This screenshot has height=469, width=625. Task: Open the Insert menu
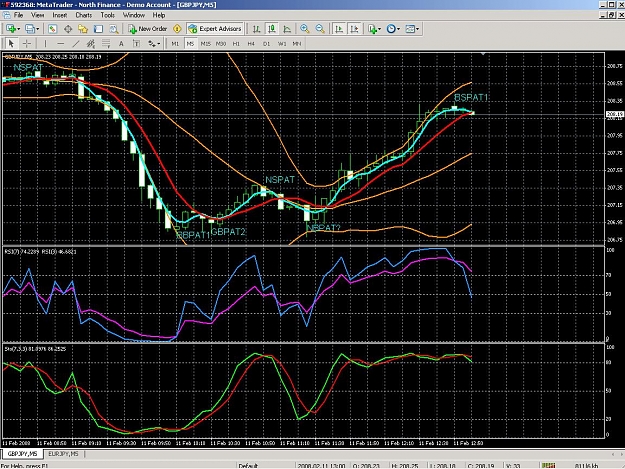[x=60, y=15]
